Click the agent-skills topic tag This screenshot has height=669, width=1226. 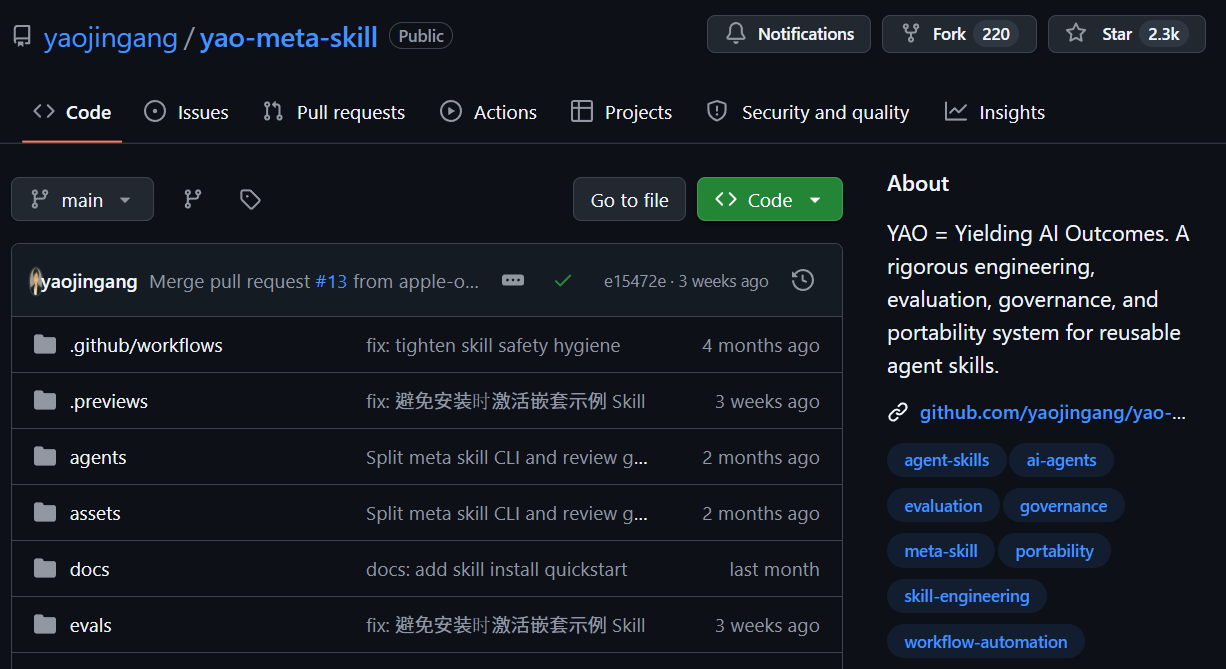[x=947, y=460]
